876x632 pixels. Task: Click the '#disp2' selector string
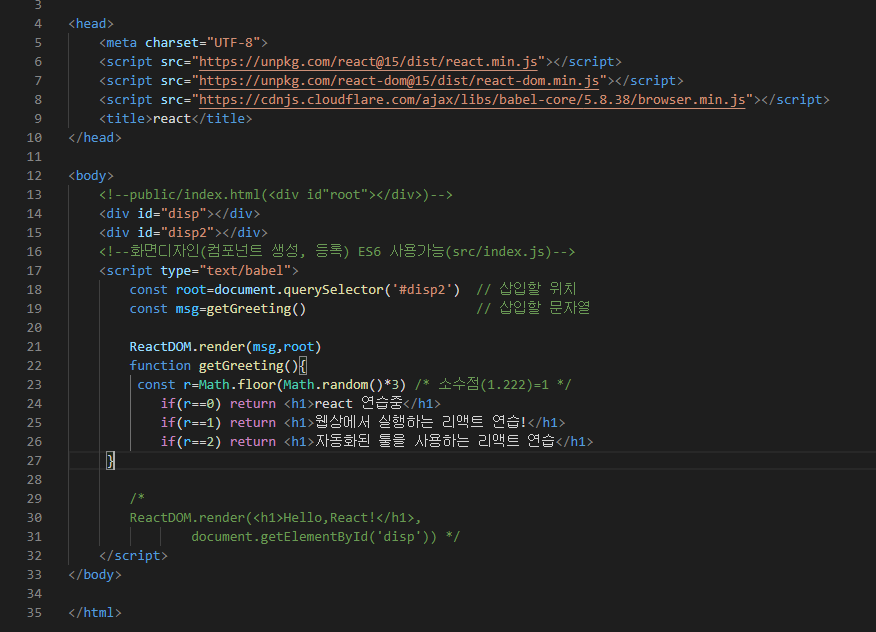[422, 289]
